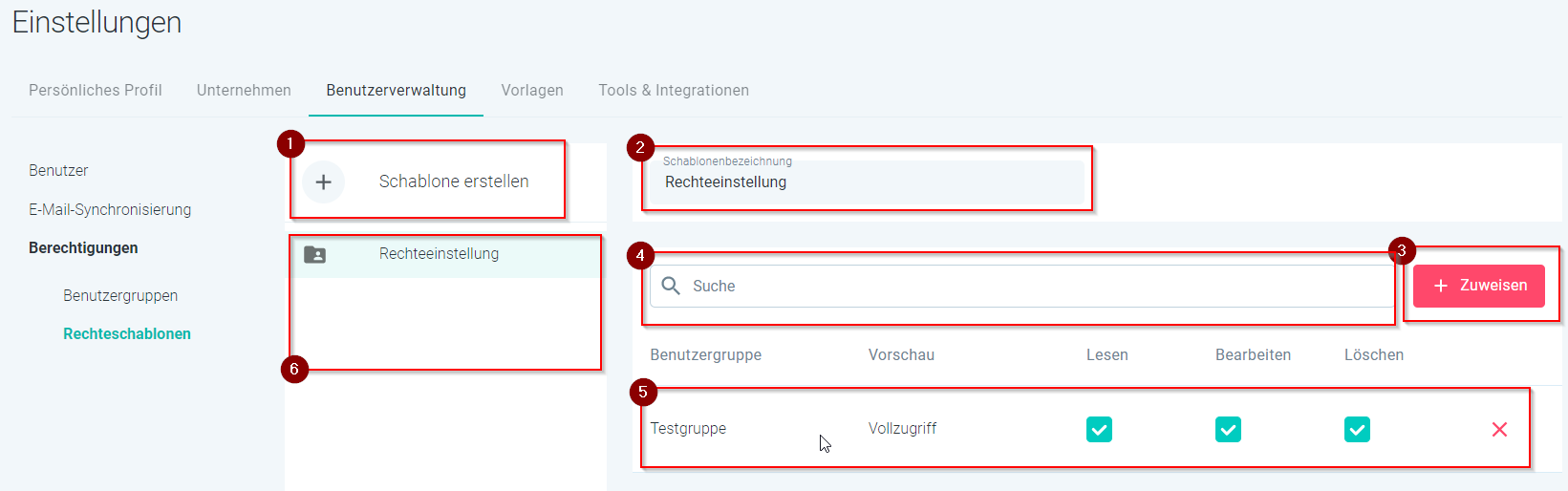Select Benutzergruppen submenu item
Screen dimensions: 1568x491
tap(120, 295)
